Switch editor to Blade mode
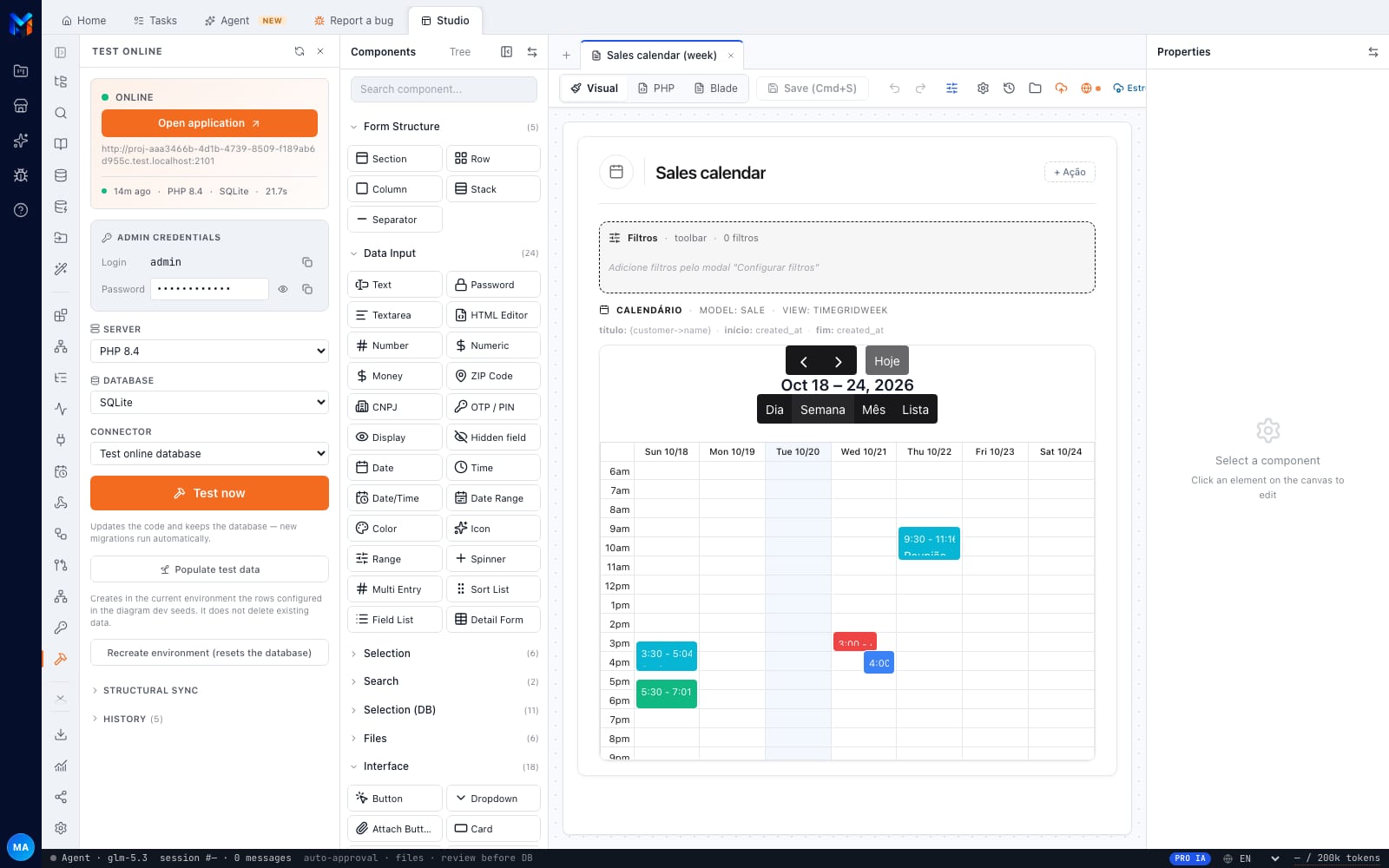This screenshot has height=868, width=1389. coord(716,89)
